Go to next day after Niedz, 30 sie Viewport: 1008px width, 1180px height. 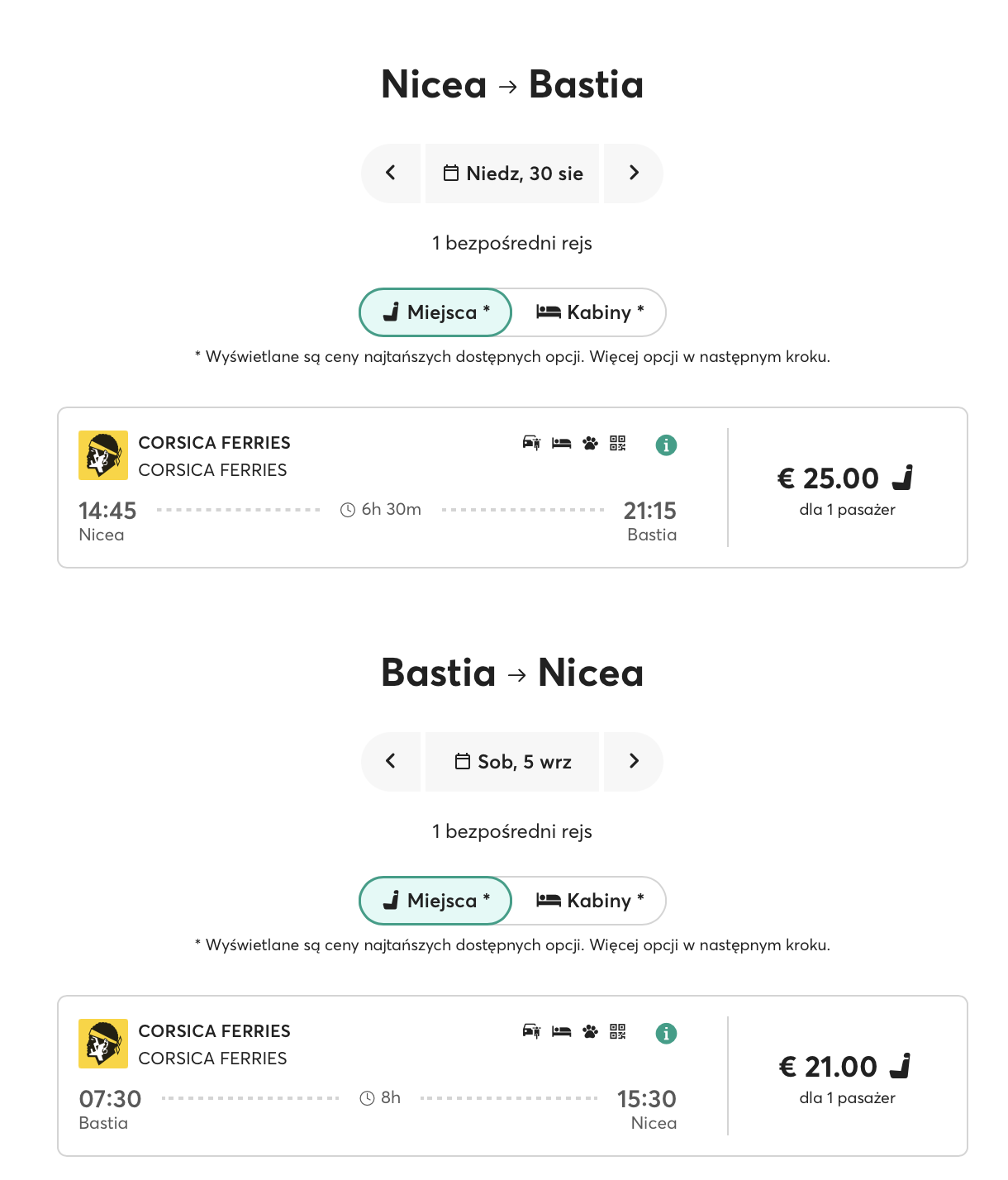tap(634, 174)
